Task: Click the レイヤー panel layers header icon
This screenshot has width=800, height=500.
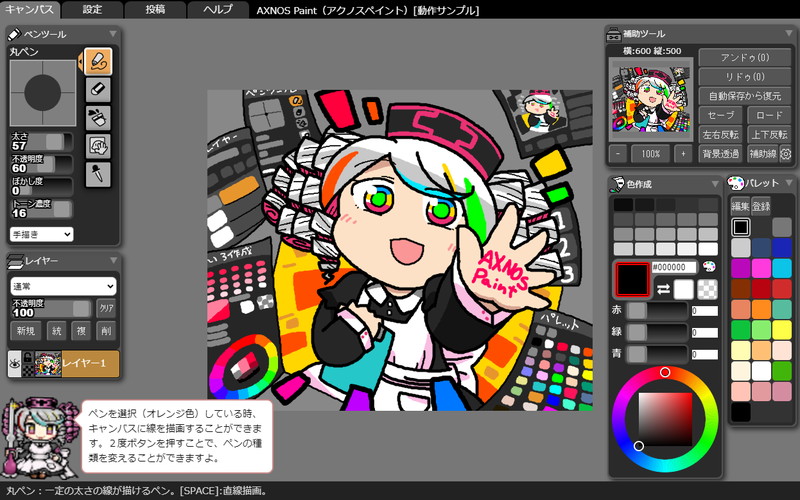Action: pos(15,261)
